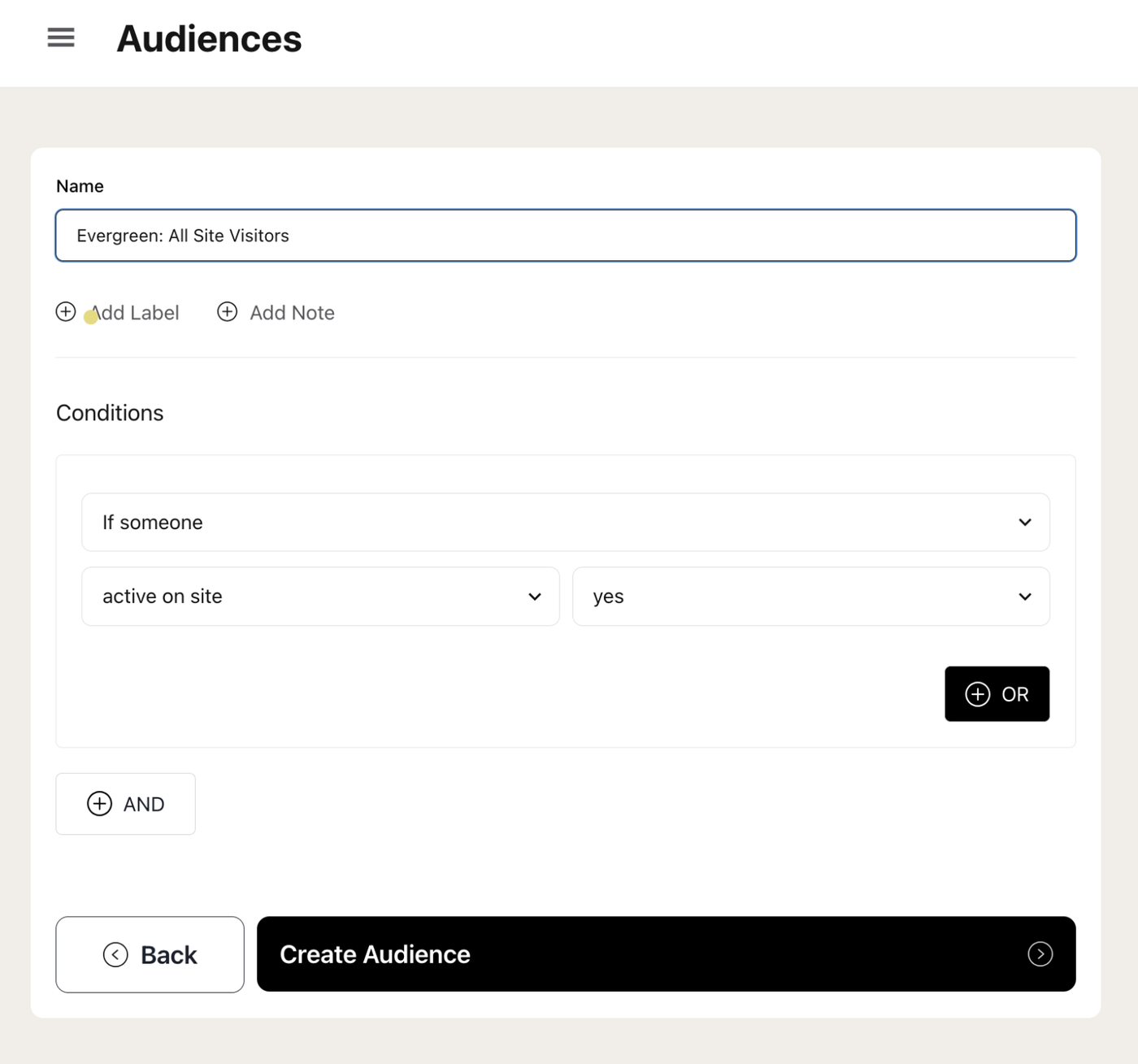This screenshot has height=1064, width=1138.
Task: Click the plus circle icon inside OR button
Action: click(977, 694)
